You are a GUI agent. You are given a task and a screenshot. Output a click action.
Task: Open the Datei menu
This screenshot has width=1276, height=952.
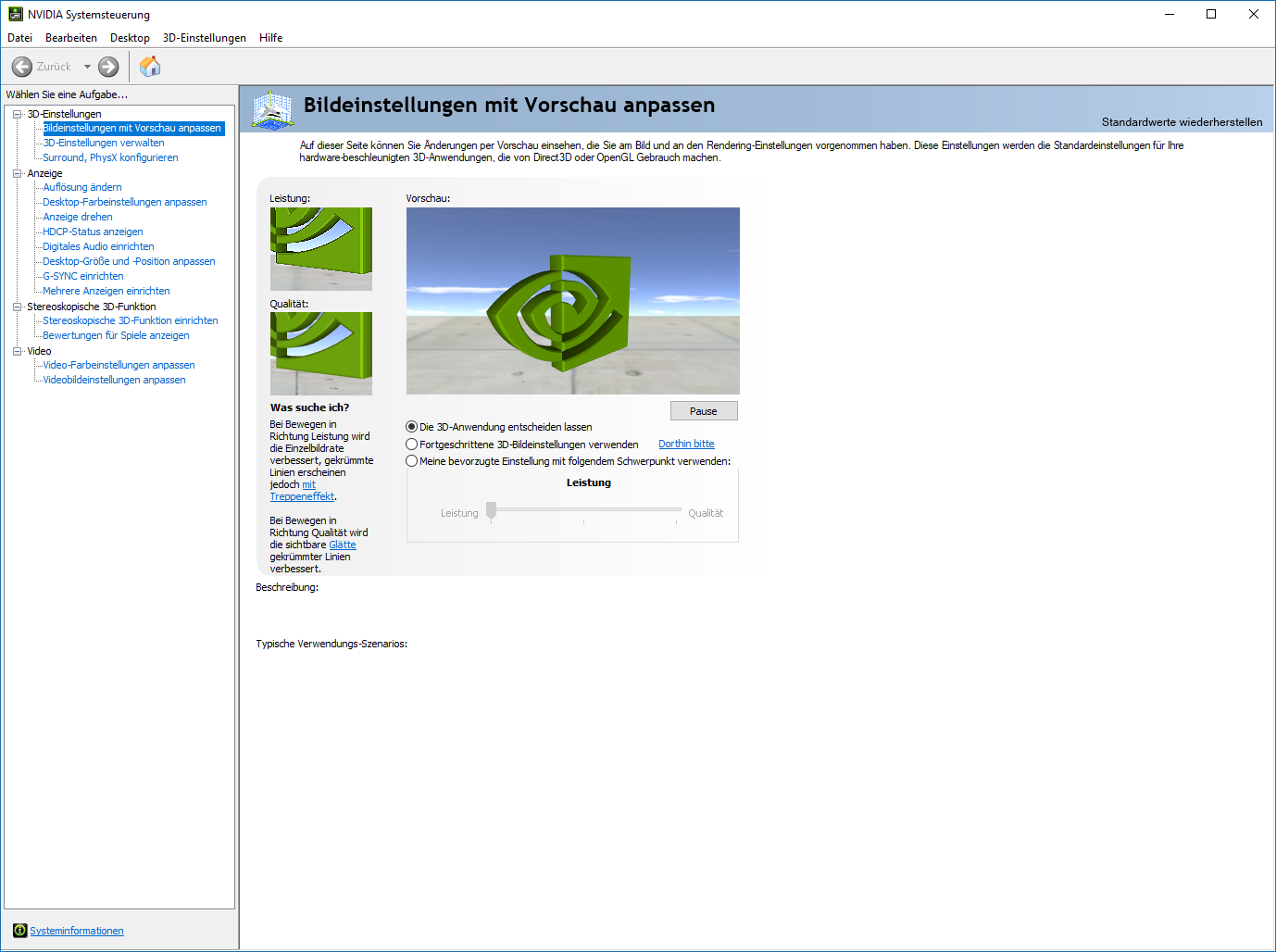[19, 38]
